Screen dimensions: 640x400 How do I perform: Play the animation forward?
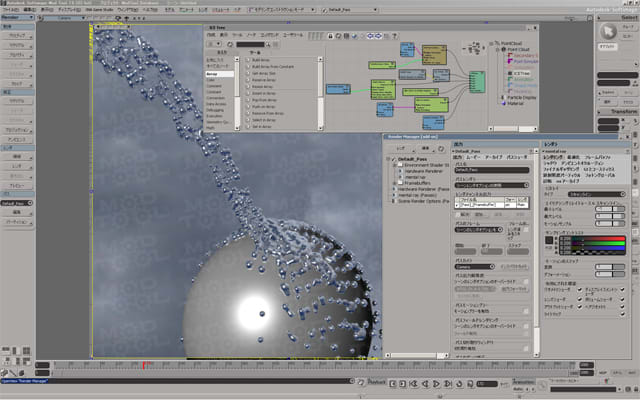click(x=436, y=384)
